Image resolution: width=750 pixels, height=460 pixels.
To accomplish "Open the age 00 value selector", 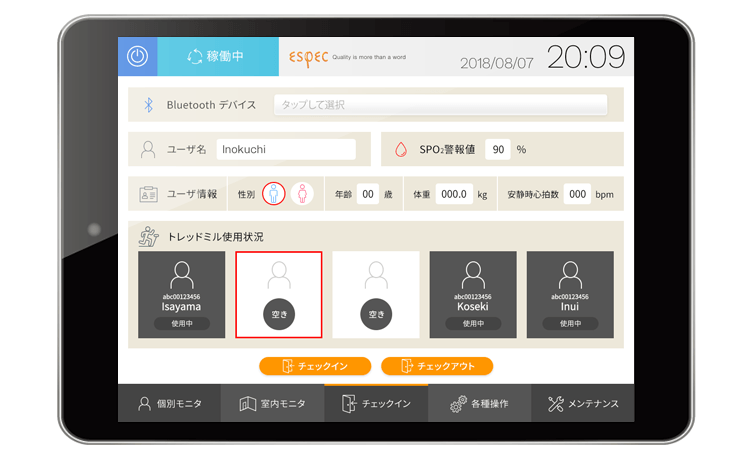I will click(369, 194).
